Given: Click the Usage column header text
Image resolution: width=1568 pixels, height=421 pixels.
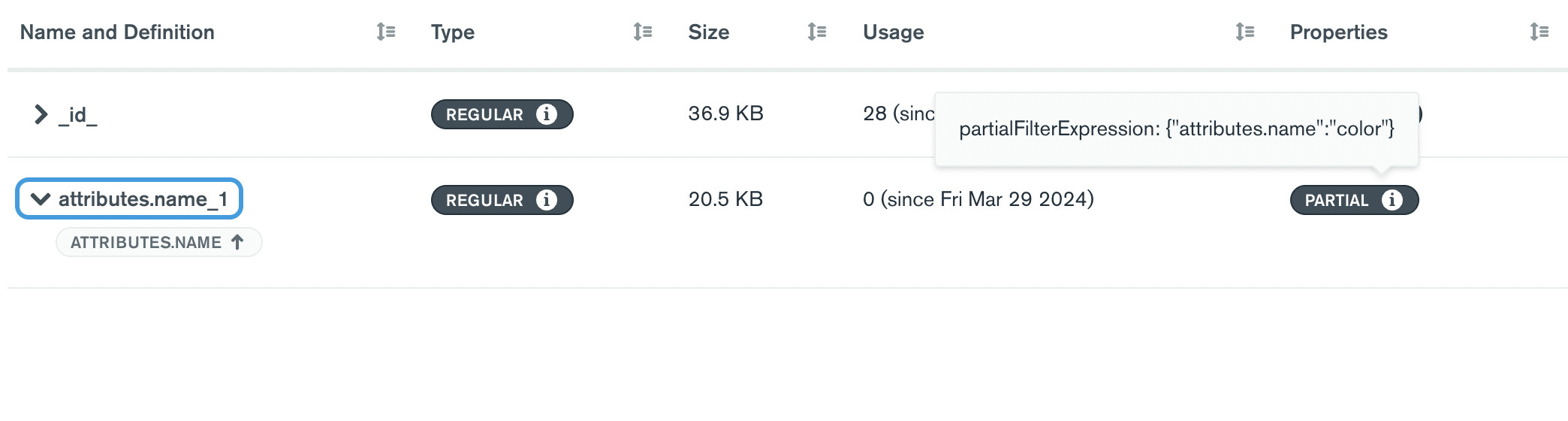Looking at the screenshot, I should [x=893, y=32].
